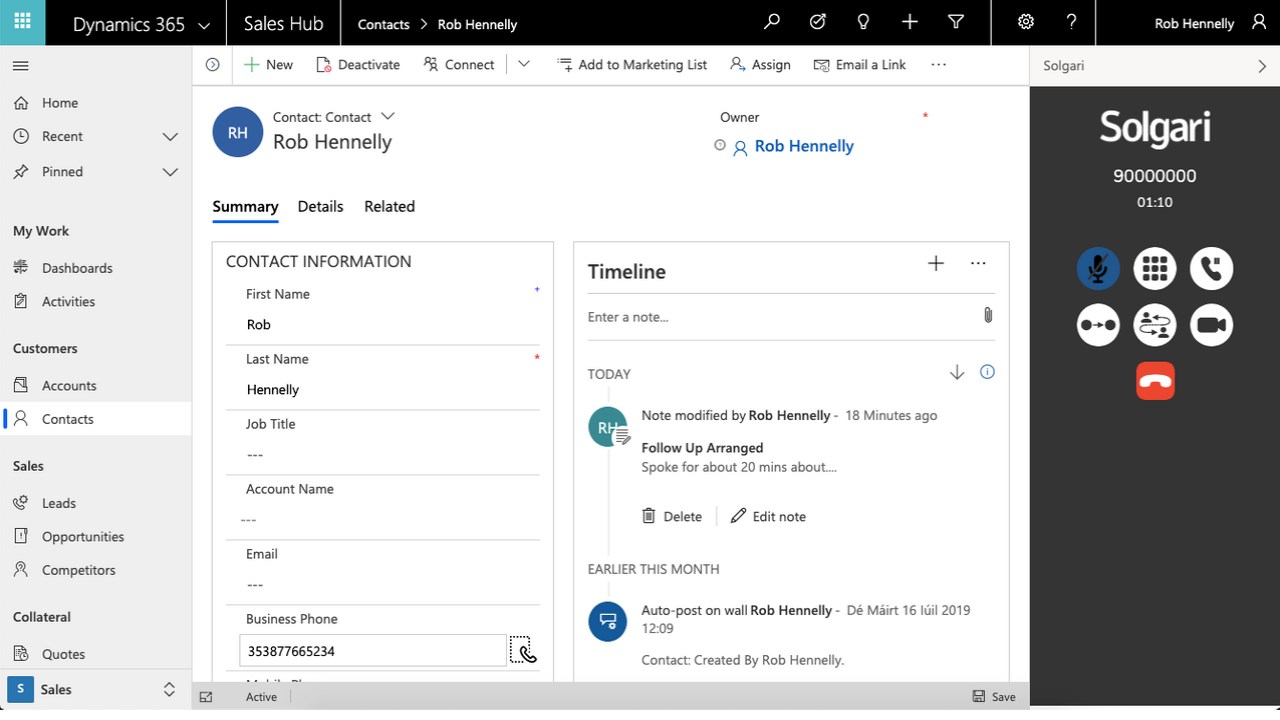Open the settings gear
Image resolution: width=1280 pixels, height=720 pixels.
pos(1025,22)
